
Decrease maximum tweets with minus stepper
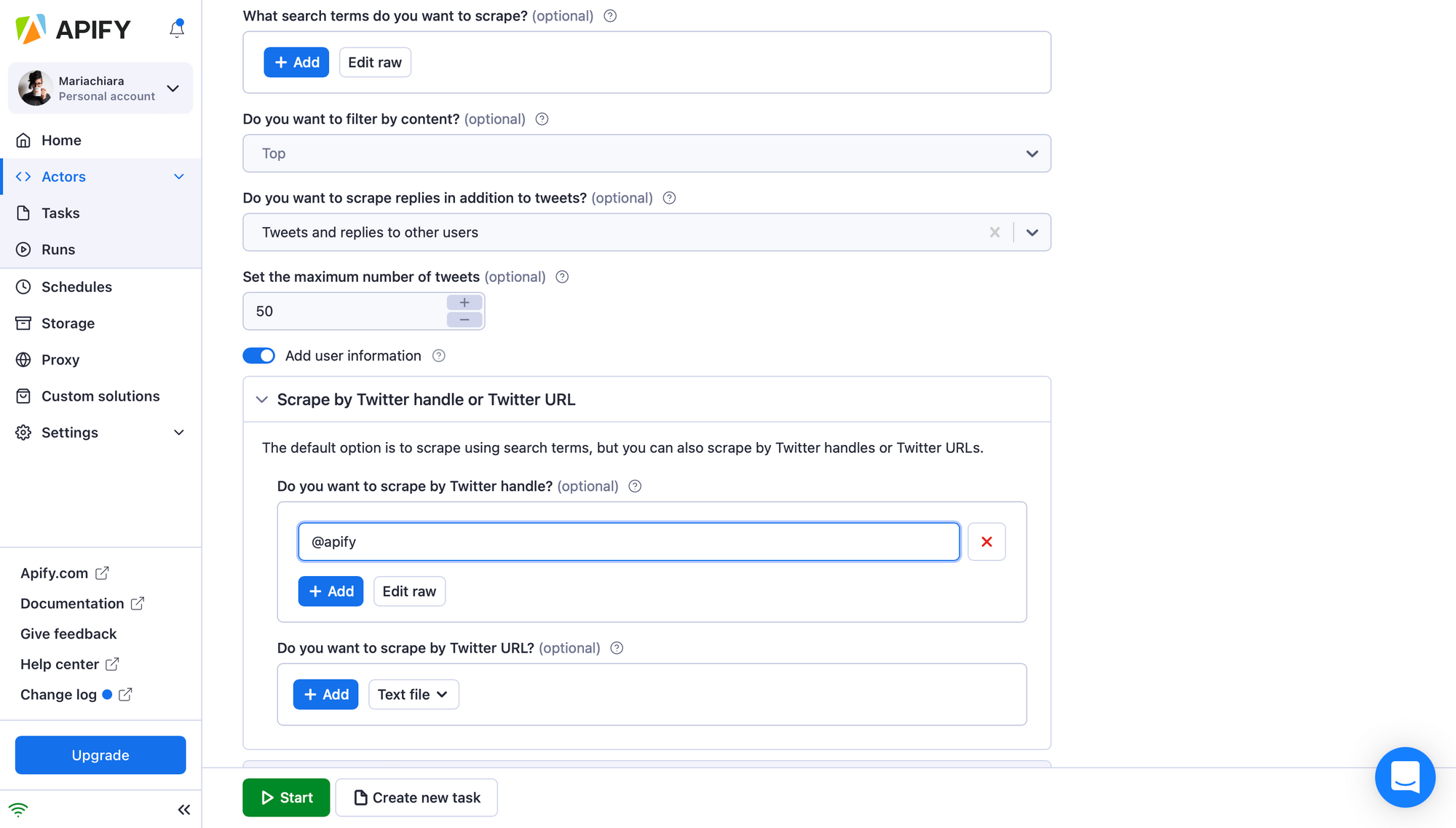pos(464,320)
